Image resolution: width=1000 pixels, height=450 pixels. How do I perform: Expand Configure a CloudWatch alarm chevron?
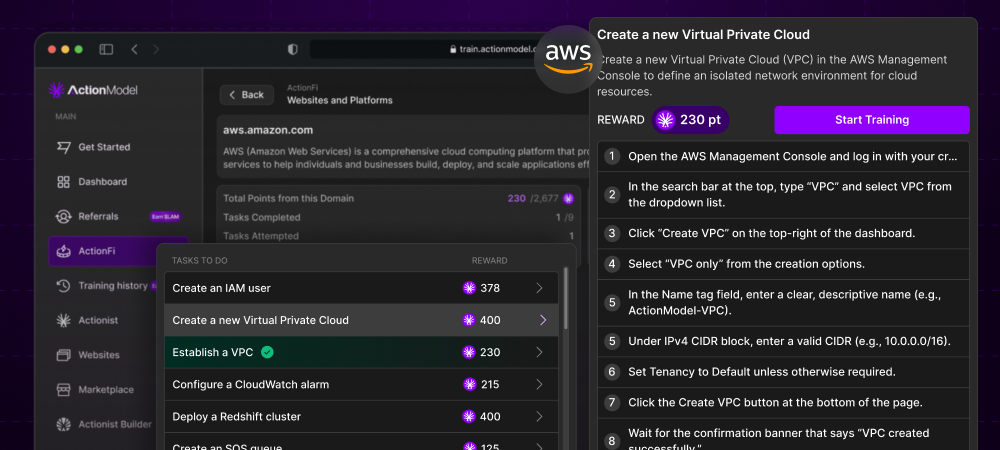[x=540, y=384]
